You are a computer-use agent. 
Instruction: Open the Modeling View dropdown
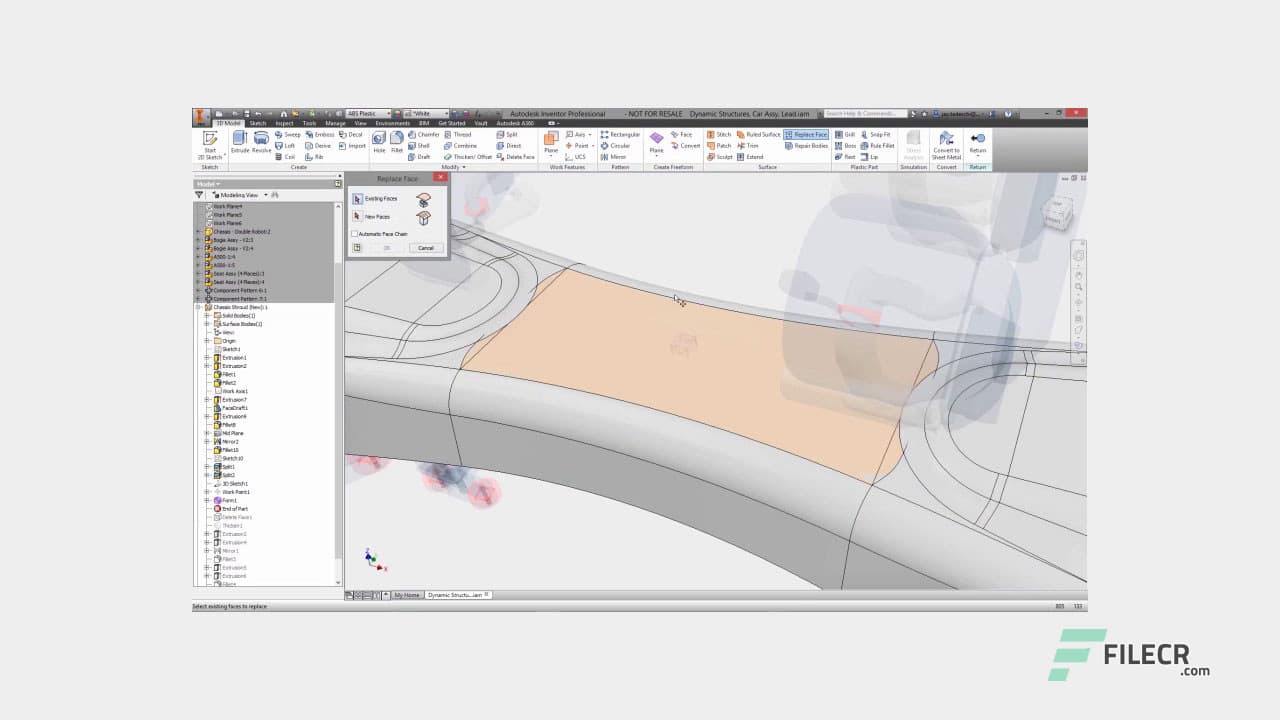point(265,195)
